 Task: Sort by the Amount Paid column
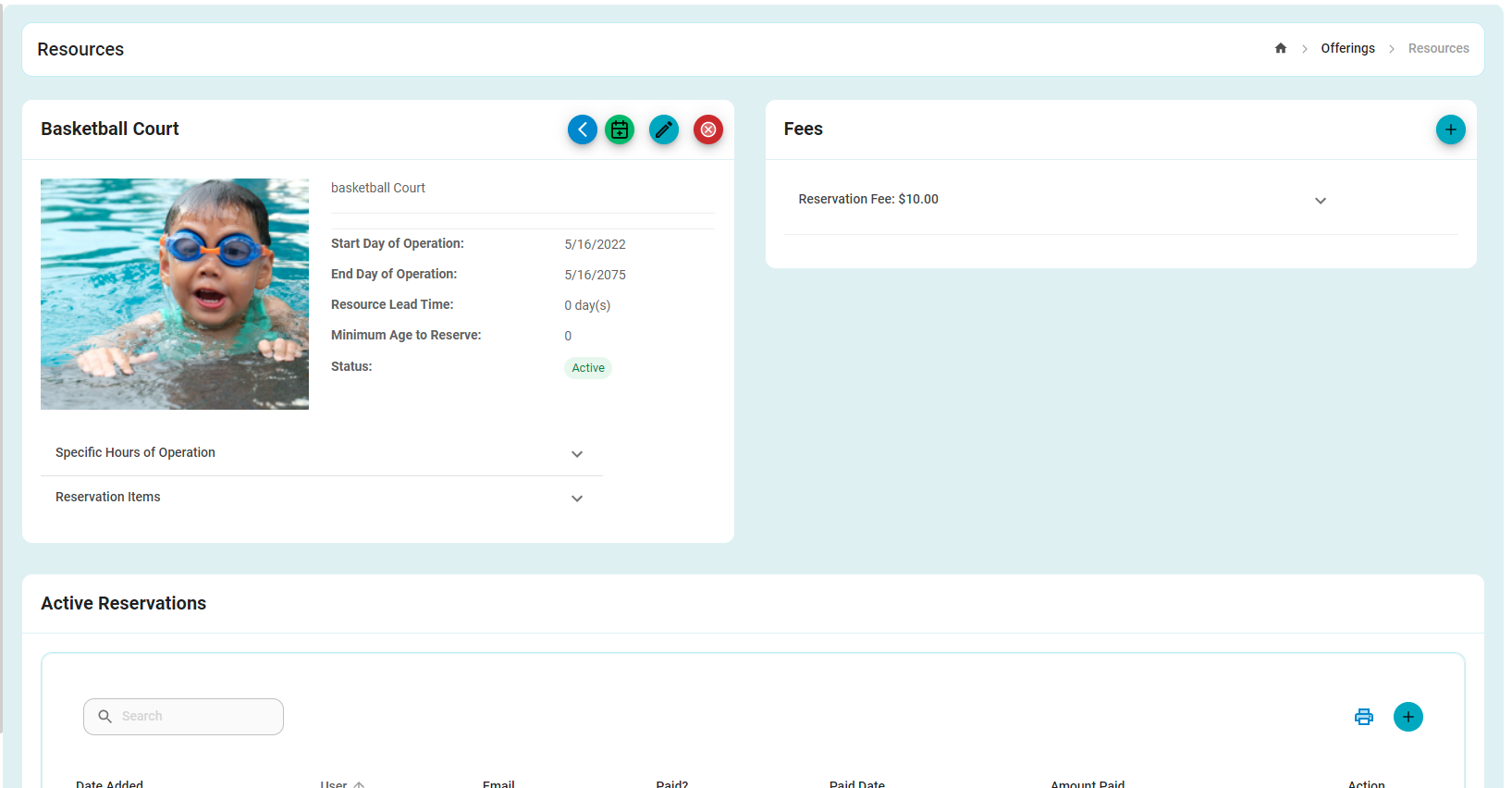(x=1088, y=782)
